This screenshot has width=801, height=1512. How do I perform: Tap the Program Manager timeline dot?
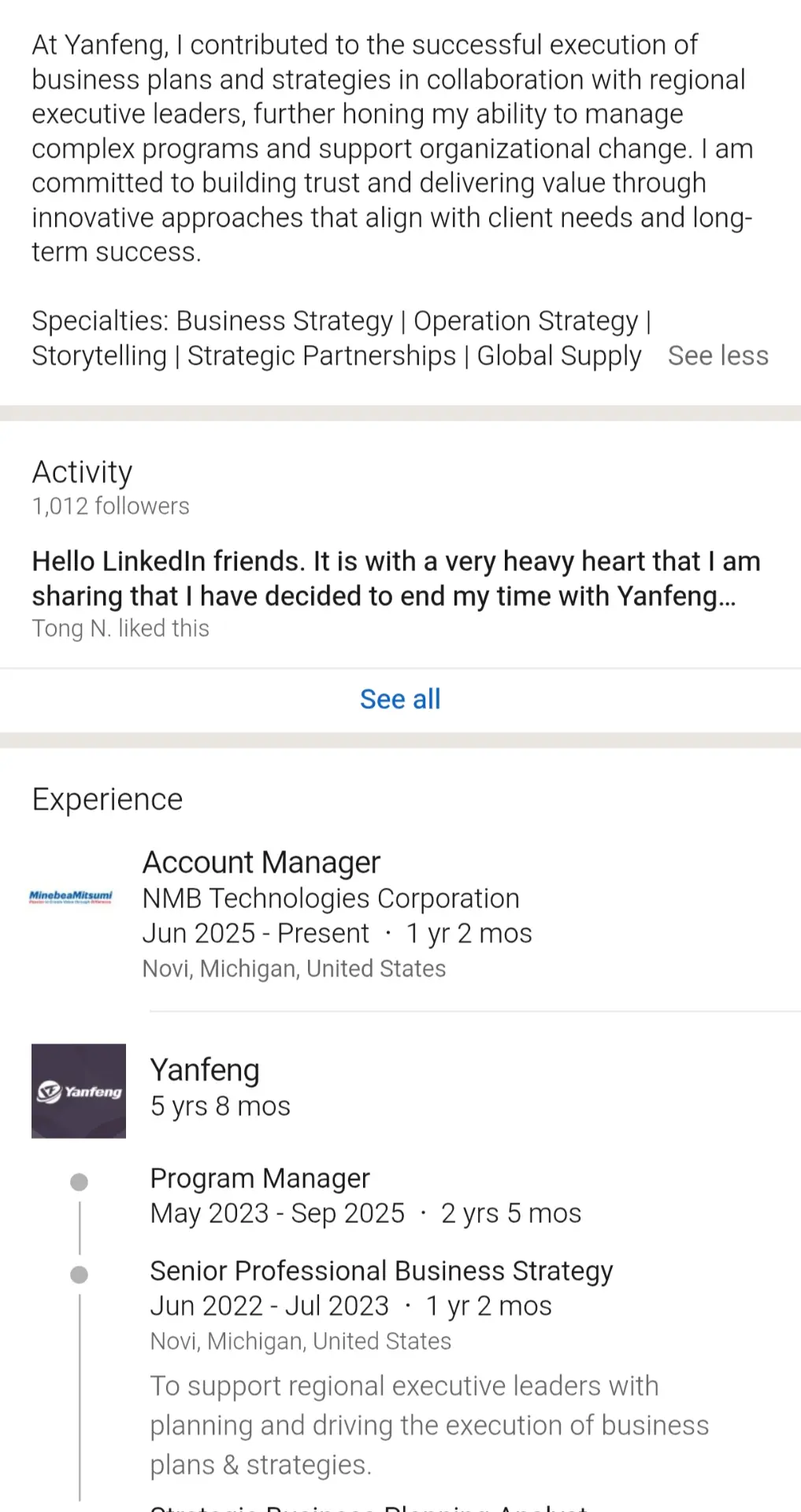(x=79, y=1182)
